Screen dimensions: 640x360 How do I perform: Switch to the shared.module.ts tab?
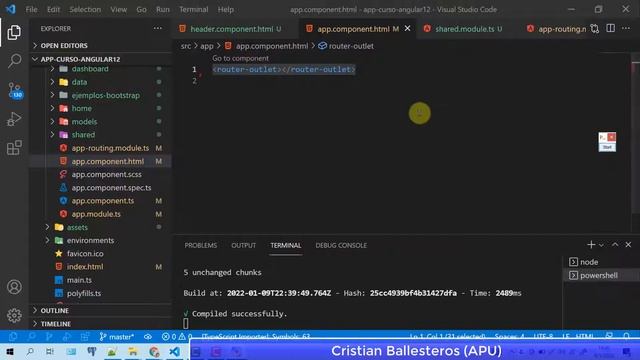464,29
